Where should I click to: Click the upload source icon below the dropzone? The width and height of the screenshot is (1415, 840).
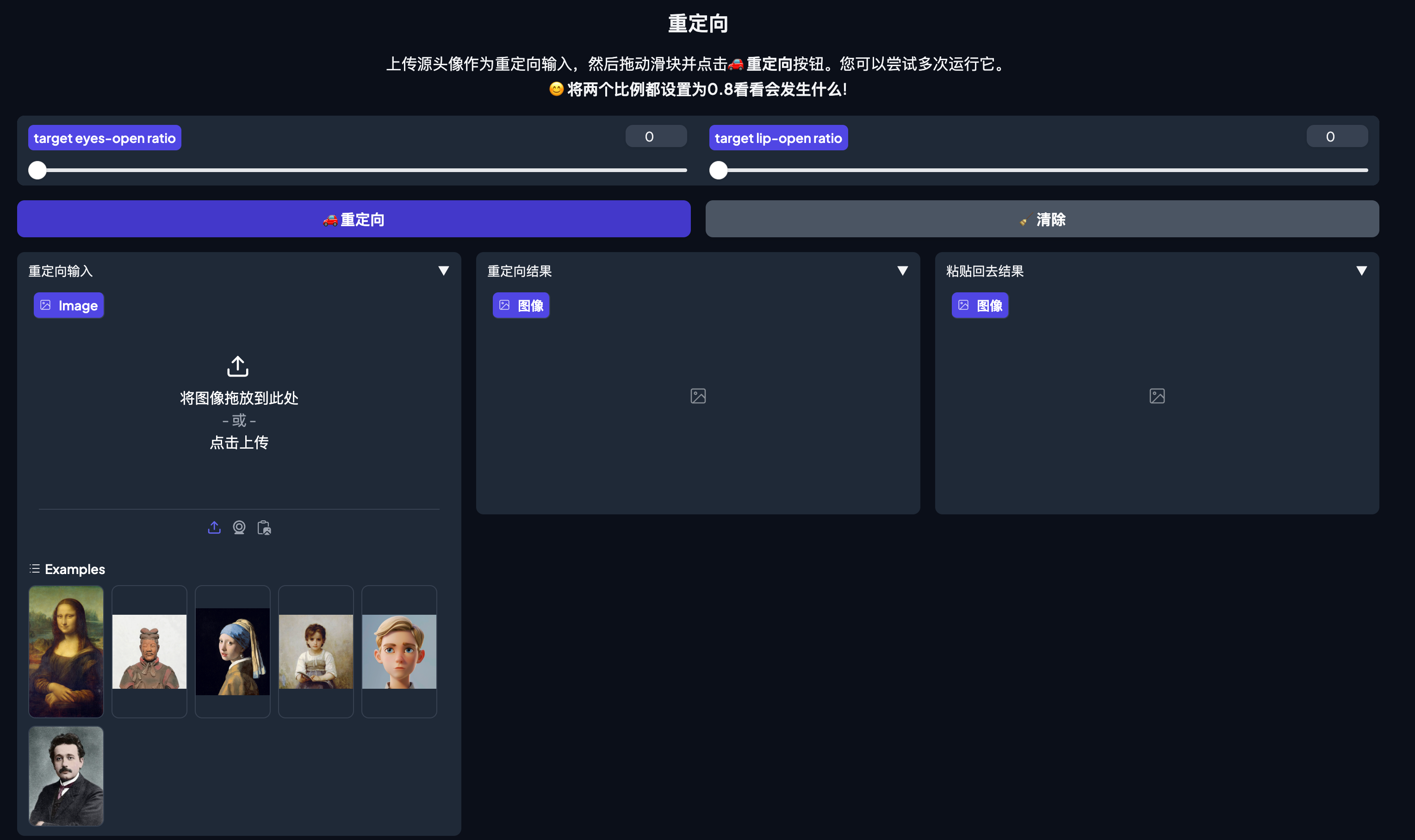coord(214,528)
